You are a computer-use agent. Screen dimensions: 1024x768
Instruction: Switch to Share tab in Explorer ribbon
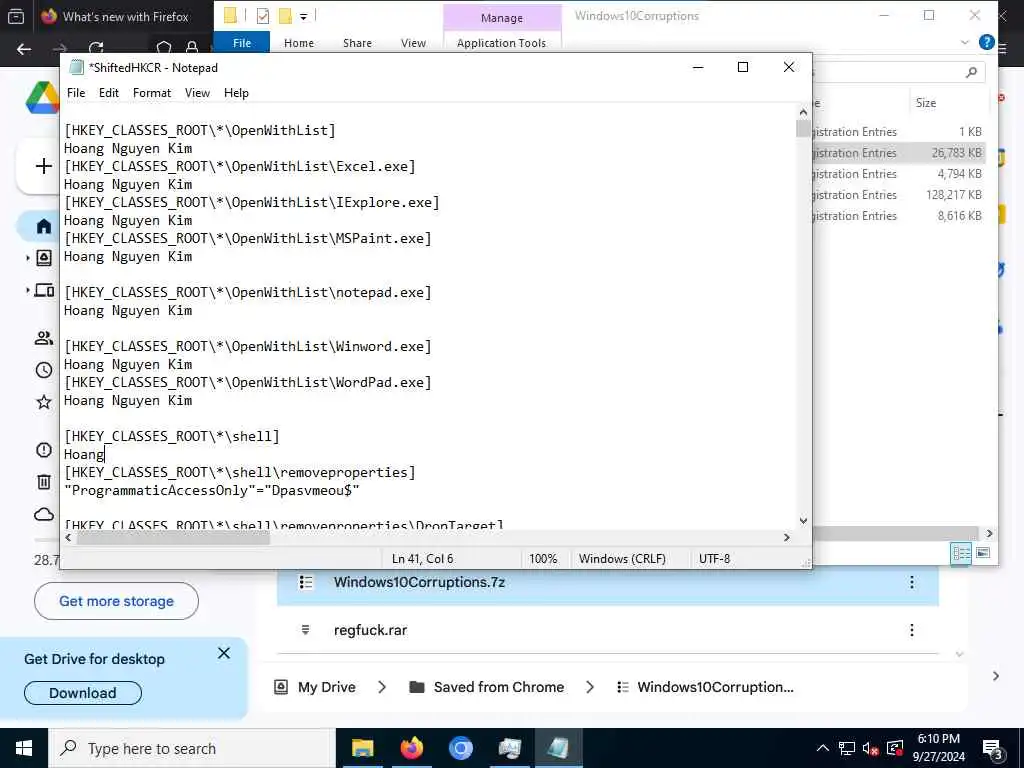(x=357, y=42)
